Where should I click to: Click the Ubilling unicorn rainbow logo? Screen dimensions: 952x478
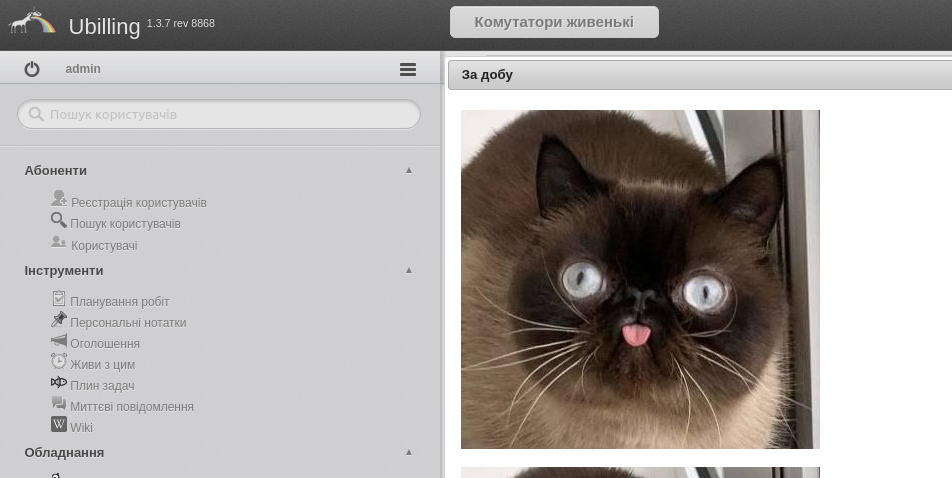click(x=32, y=21)
